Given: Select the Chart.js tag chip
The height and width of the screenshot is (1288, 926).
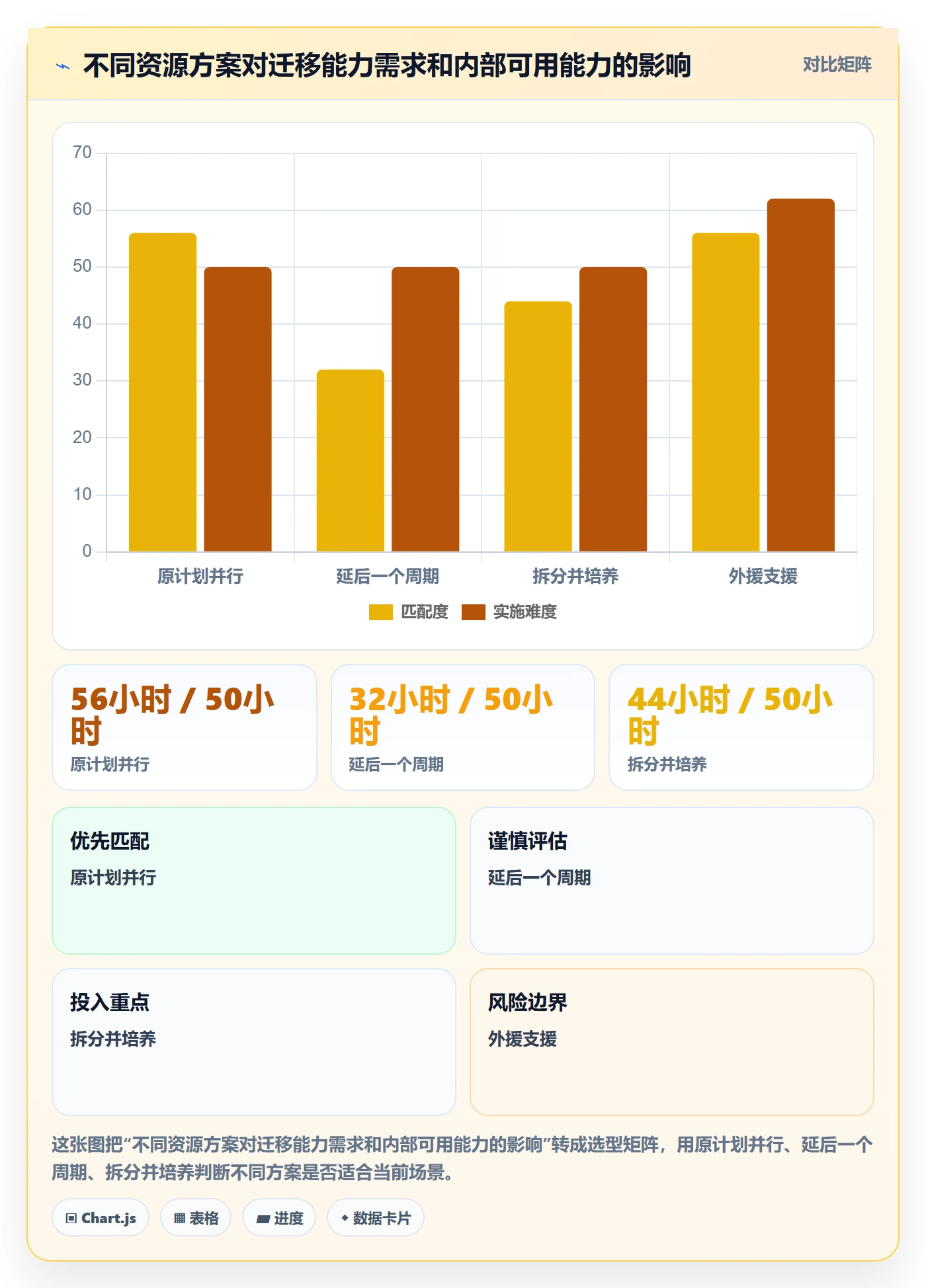Looking at the screenshot, I should point(101,1218).
